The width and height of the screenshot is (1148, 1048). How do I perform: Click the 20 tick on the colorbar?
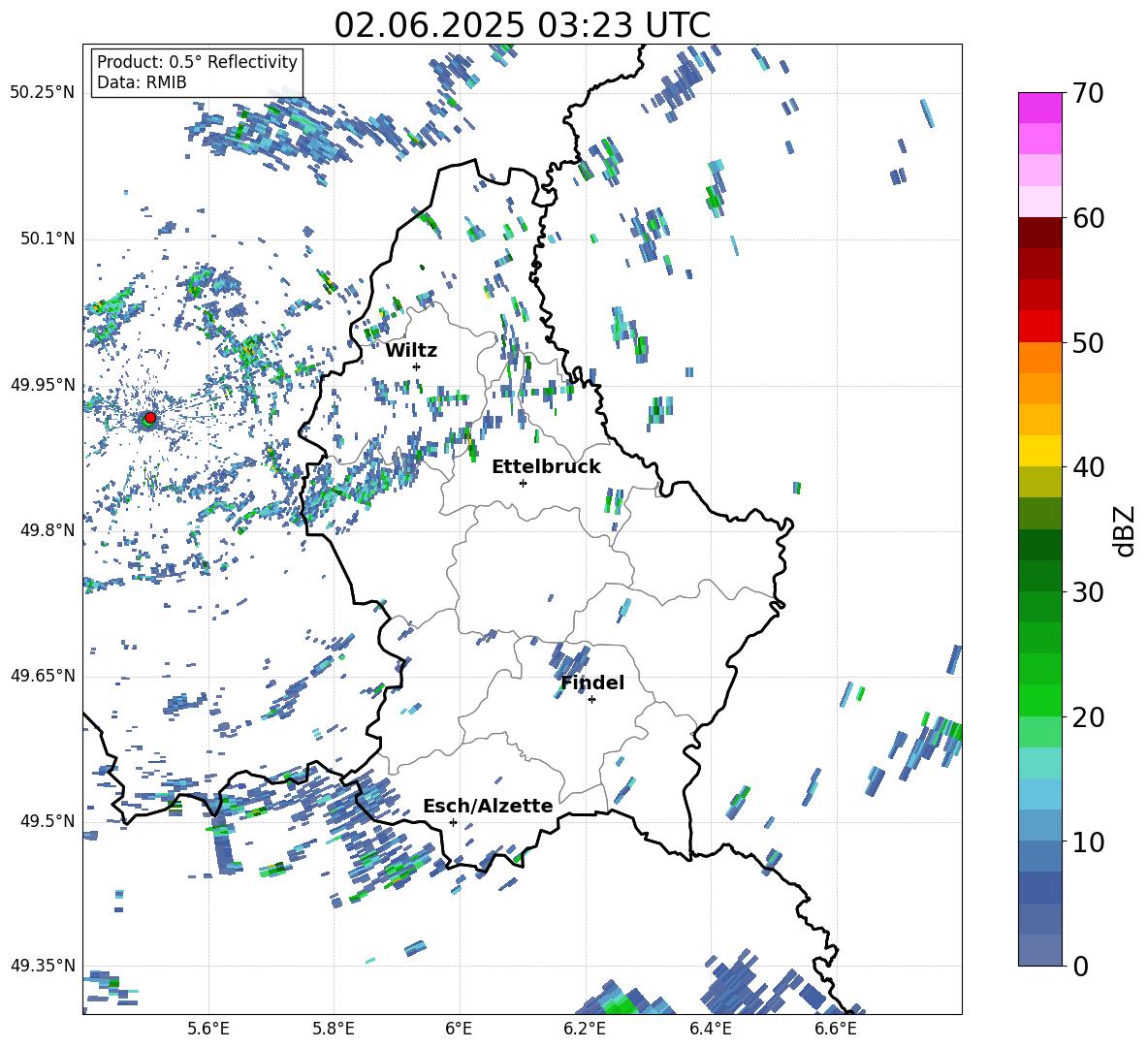click(1088, 716)
